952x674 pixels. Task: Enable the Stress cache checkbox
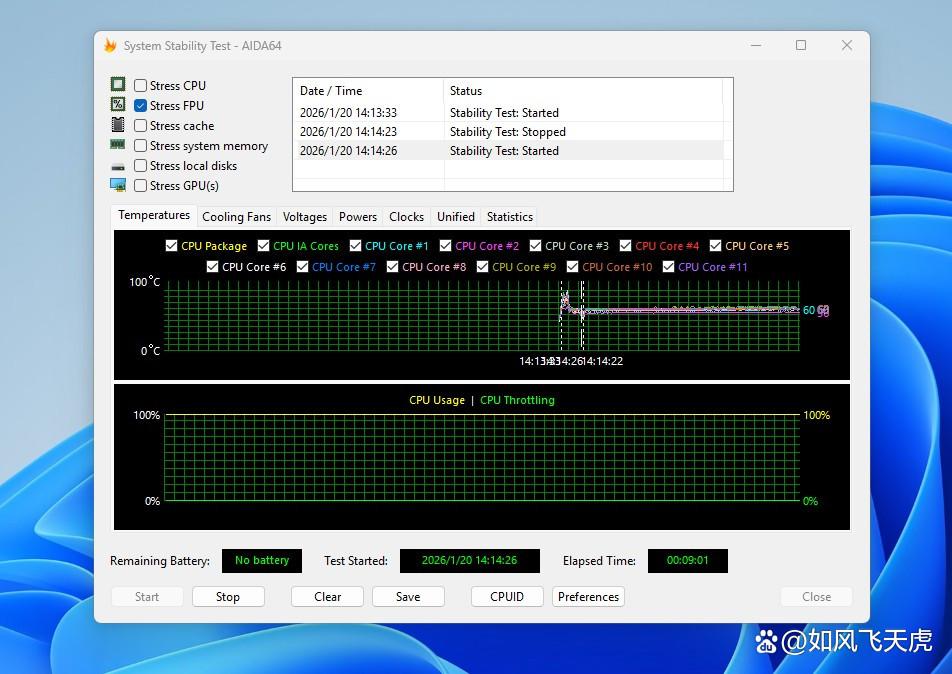[140, 126]
